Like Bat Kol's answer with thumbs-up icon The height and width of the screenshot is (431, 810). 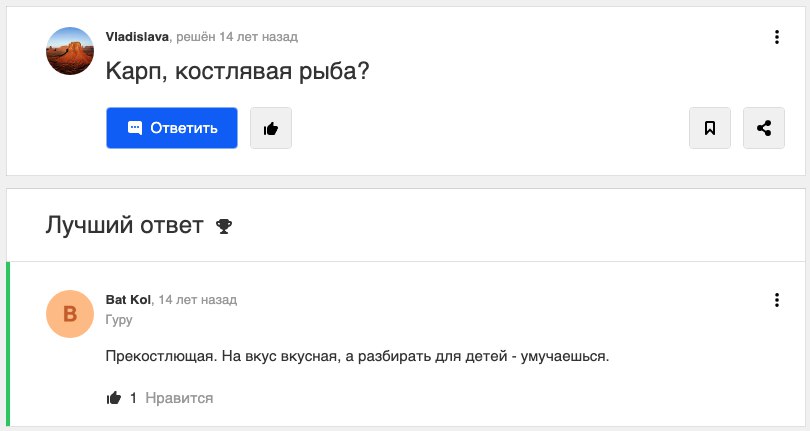(x=114, y=397)
